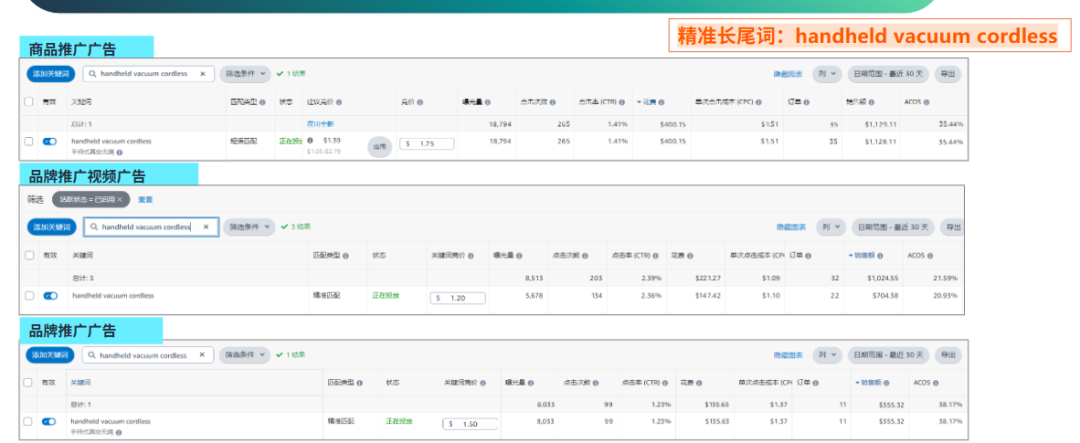The width and height of the screenshot is (1080, 443).
Task: Open 日期范围 - 最近 30 天 picker in 品牌推广广告
Action: (888, 355)
